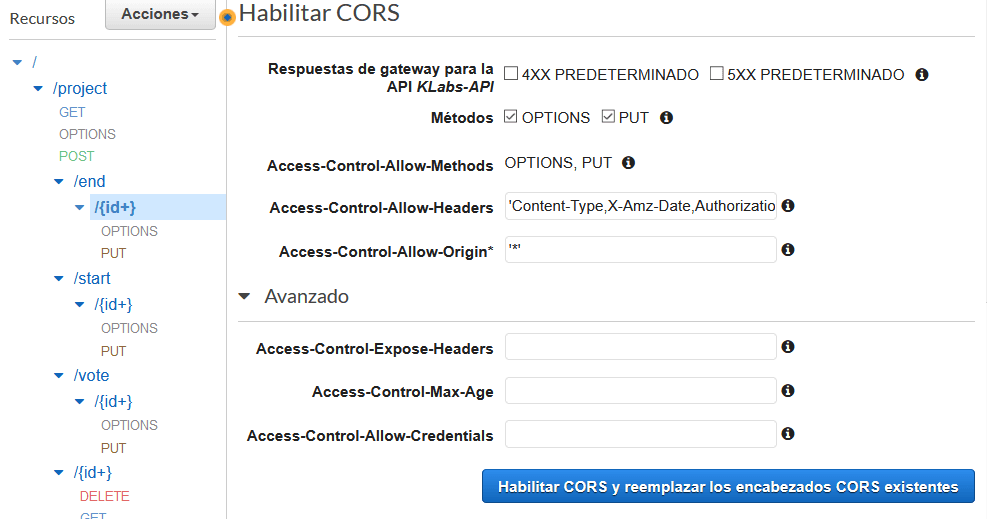Select the POST method under /project
Image resolution: width=987 pixels, height=519 pixels.
(x=76, y=156)
